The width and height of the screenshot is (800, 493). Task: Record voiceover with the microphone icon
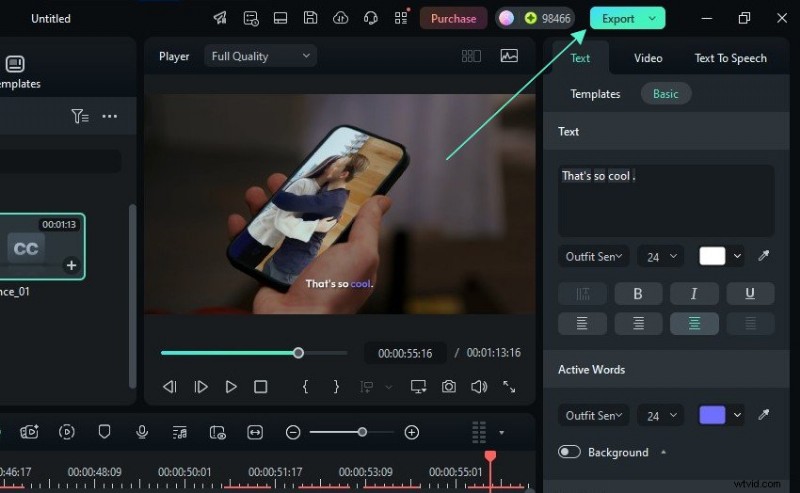point(142,432)
